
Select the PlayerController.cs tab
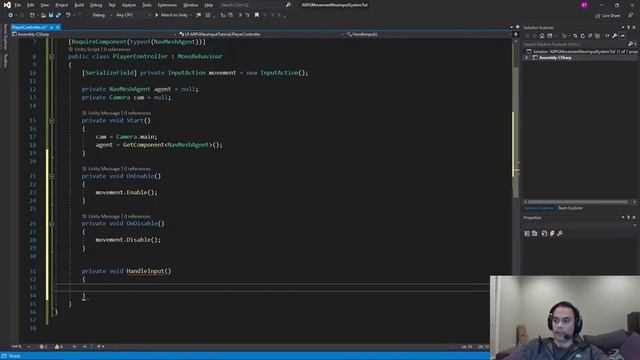point(30,27)
